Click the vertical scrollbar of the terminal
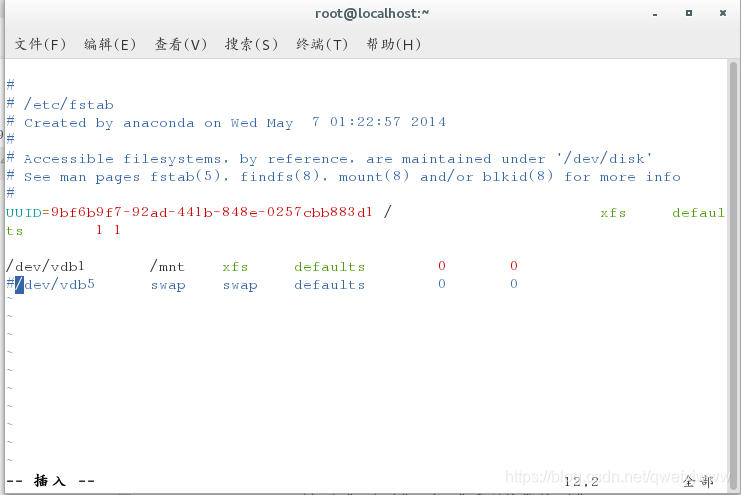Image resolution: width=741 pixels, height=495 pixels. [x=733, y=277]
